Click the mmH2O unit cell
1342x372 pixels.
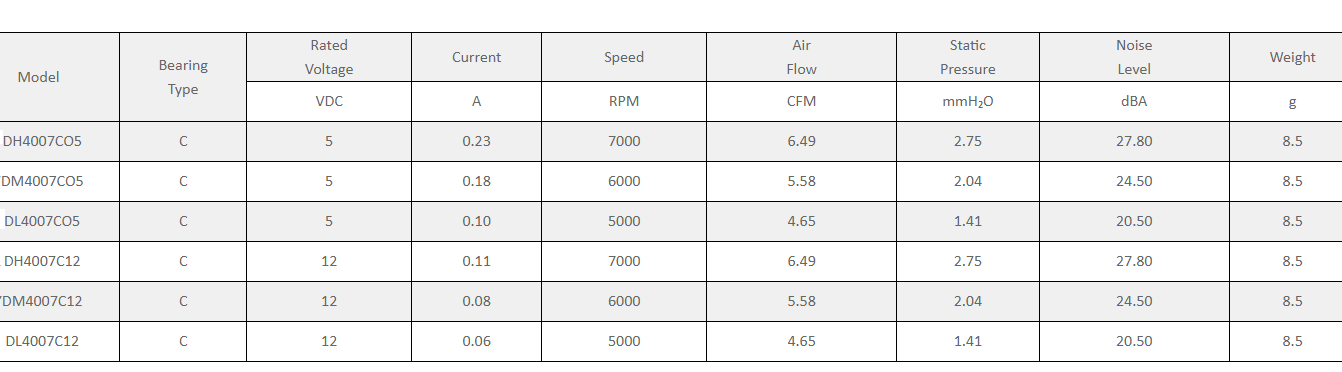(x=968, y=101)
